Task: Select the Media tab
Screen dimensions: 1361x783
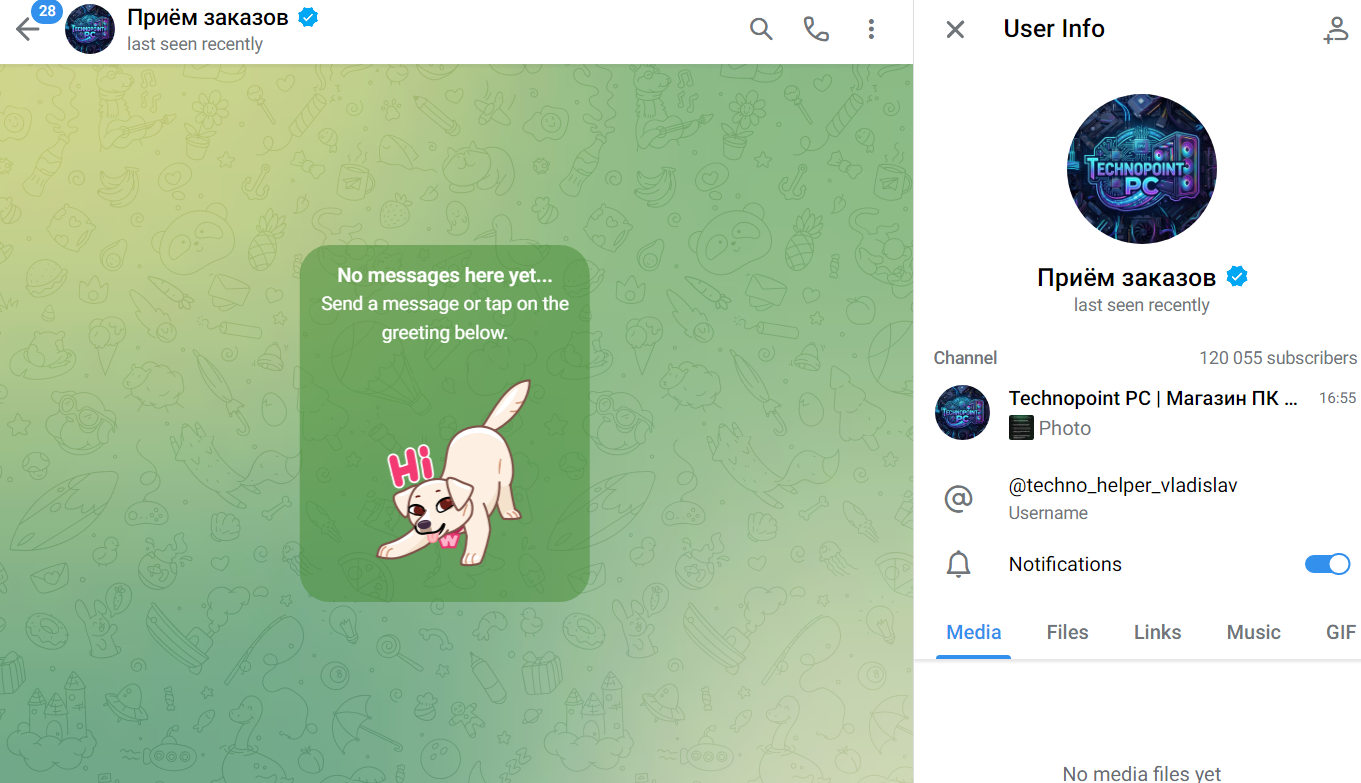Action: [x=973, y=632]
